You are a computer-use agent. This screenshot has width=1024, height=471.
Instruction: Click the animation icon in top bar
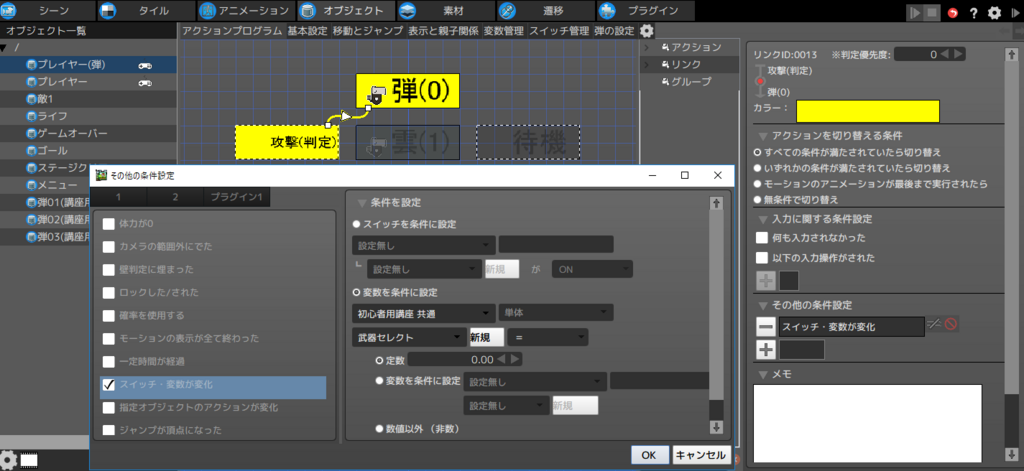click(x=207, y=11)
